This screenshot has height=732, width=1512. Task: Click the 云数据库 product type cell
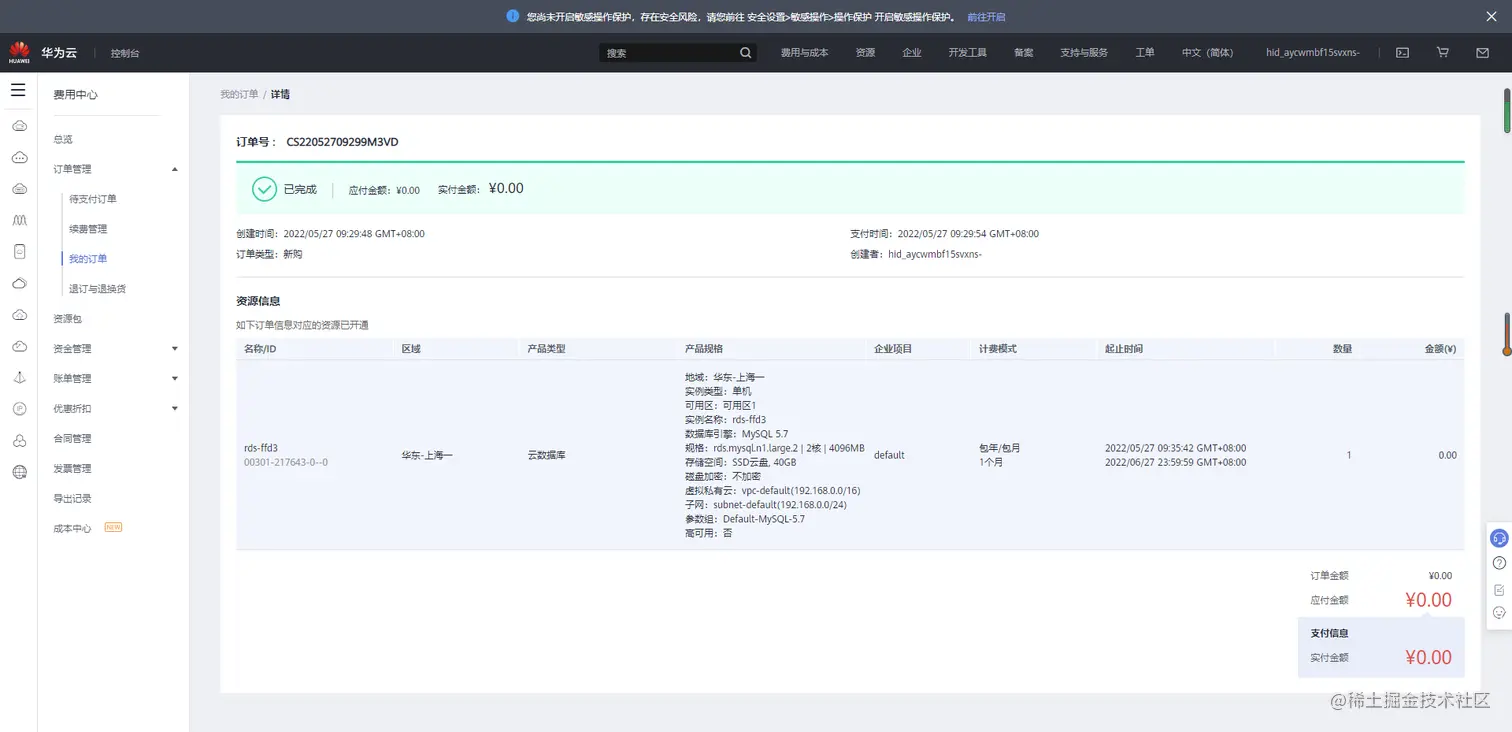(547, 455)
